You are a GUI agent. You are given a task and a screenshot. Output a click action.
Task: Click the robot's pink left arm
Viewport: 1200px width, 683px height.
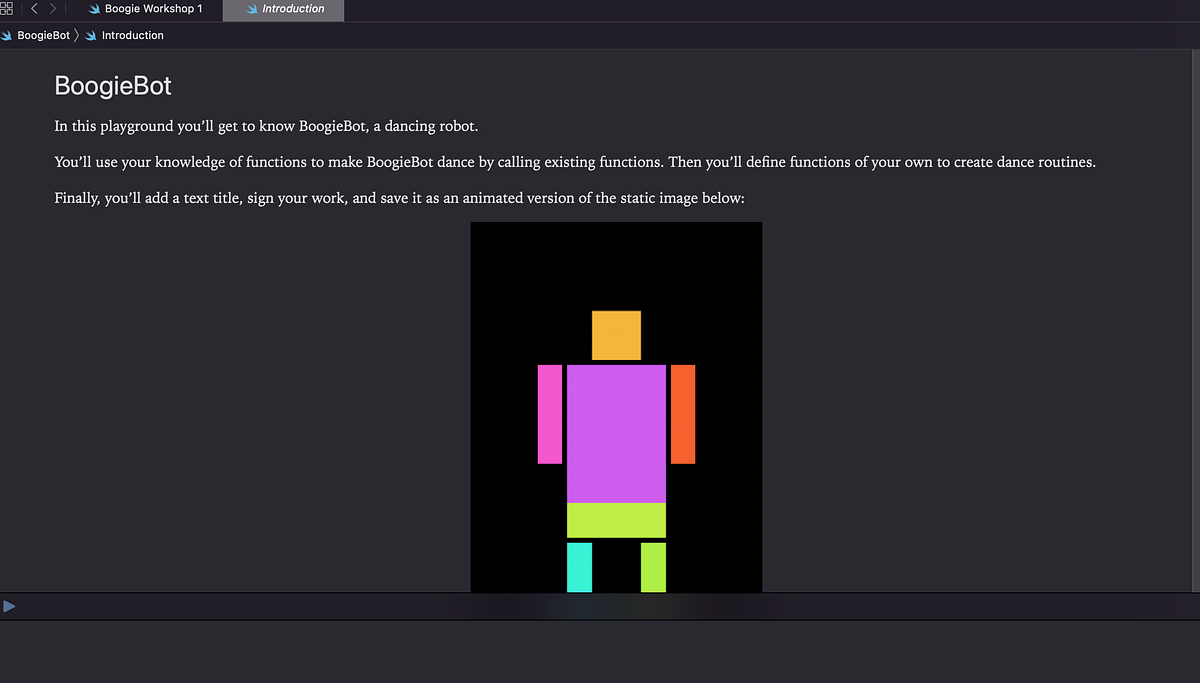(549, 415)
